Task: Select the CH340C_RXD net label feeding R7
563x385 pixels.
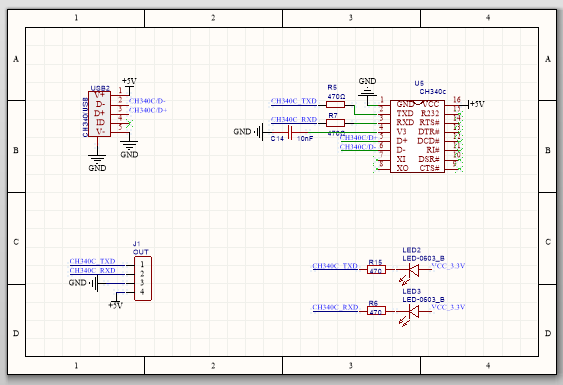Action: [294, 120]
